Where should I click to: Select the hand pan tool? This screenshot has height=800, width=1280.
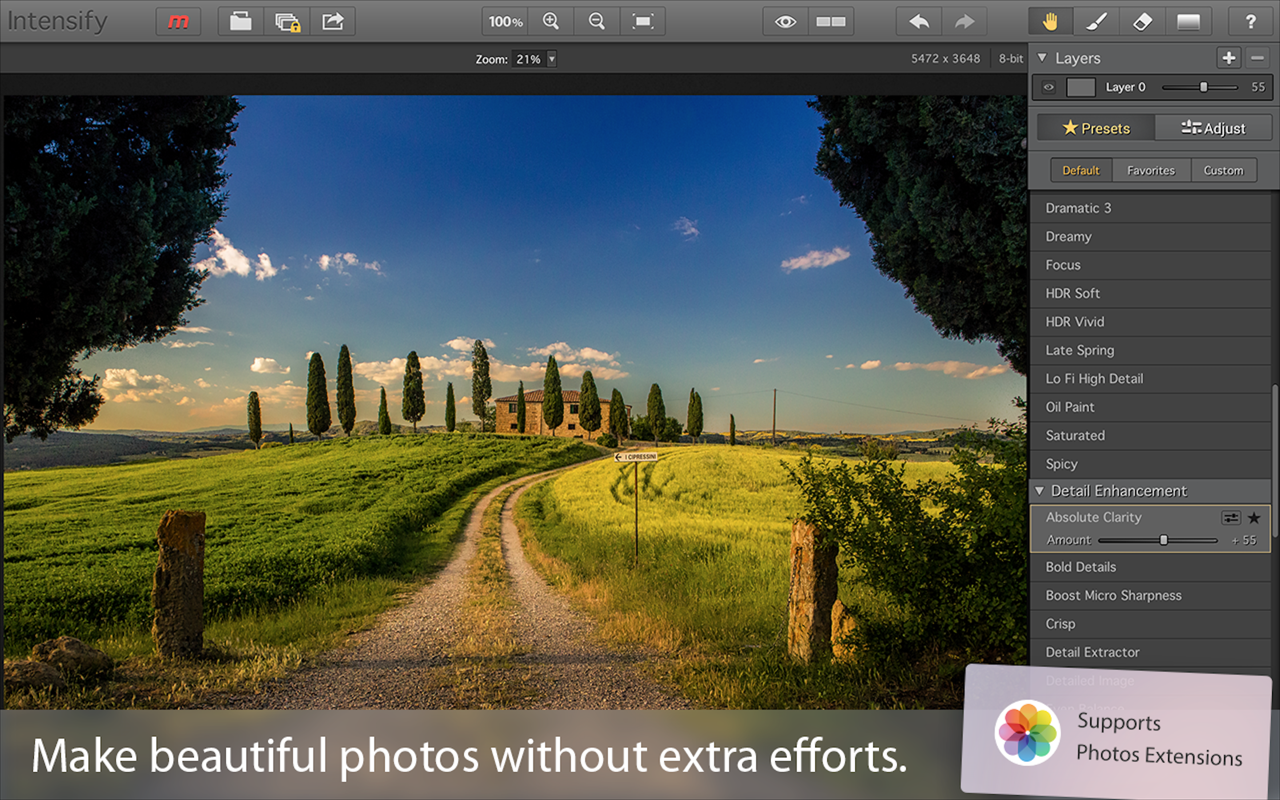point(1051,21)
